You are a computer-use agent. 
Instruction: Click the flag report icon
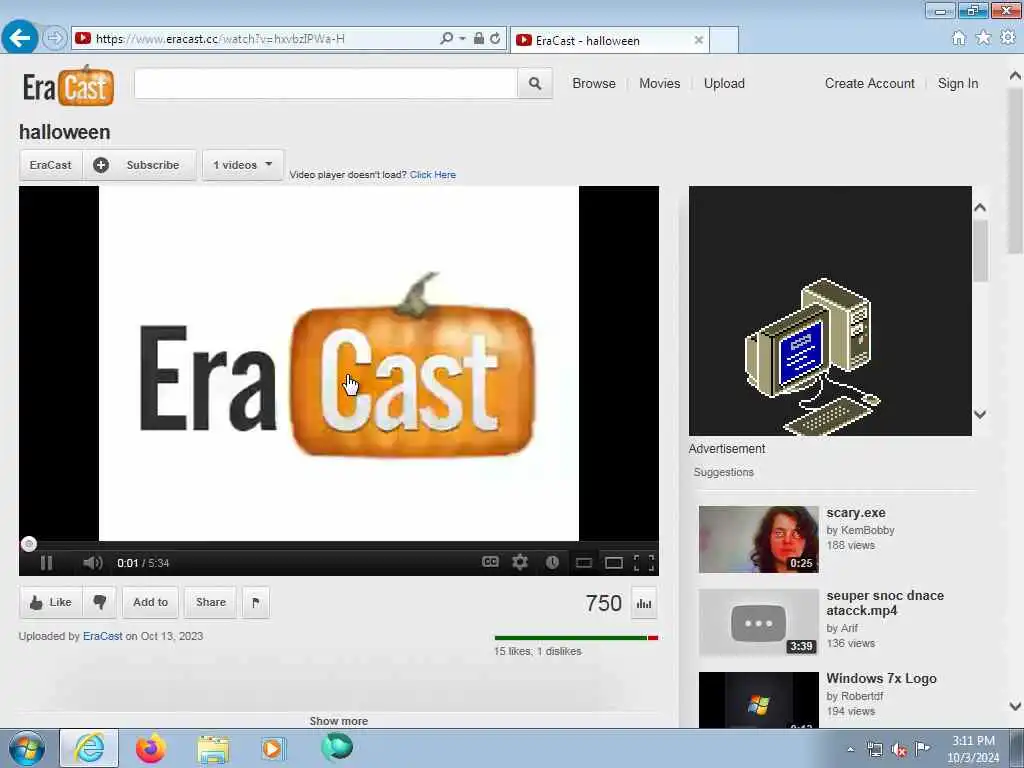tap(255, 602)
